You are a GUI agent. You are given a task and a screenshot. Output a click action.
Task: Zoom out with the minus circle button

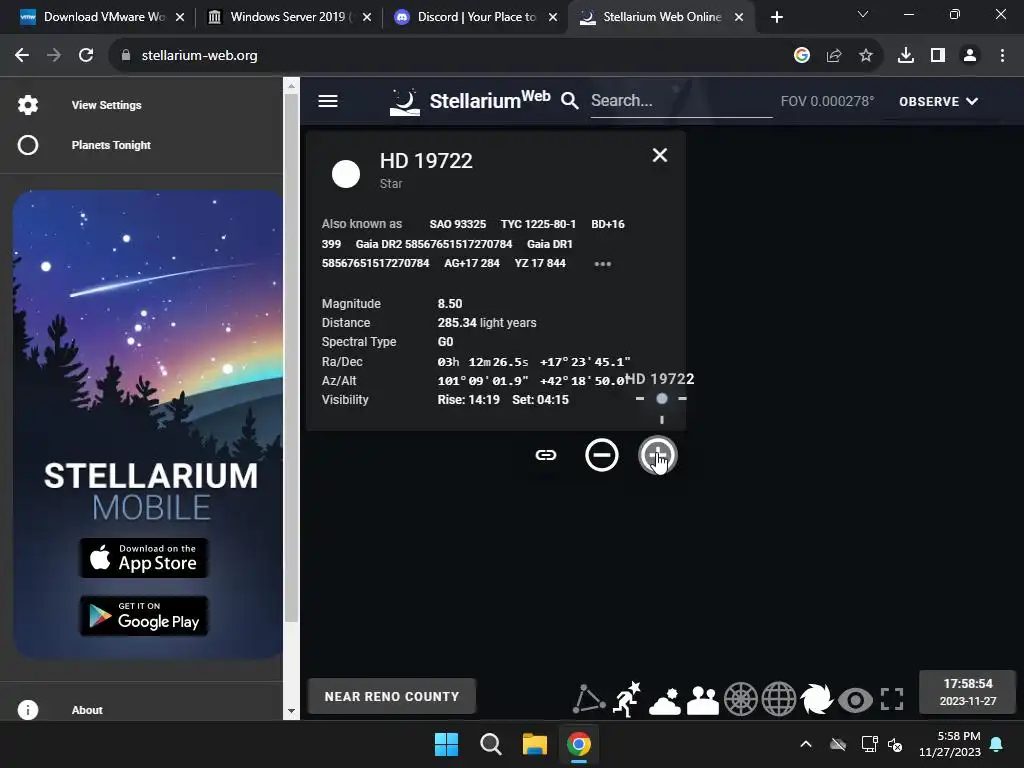(601, 455)
